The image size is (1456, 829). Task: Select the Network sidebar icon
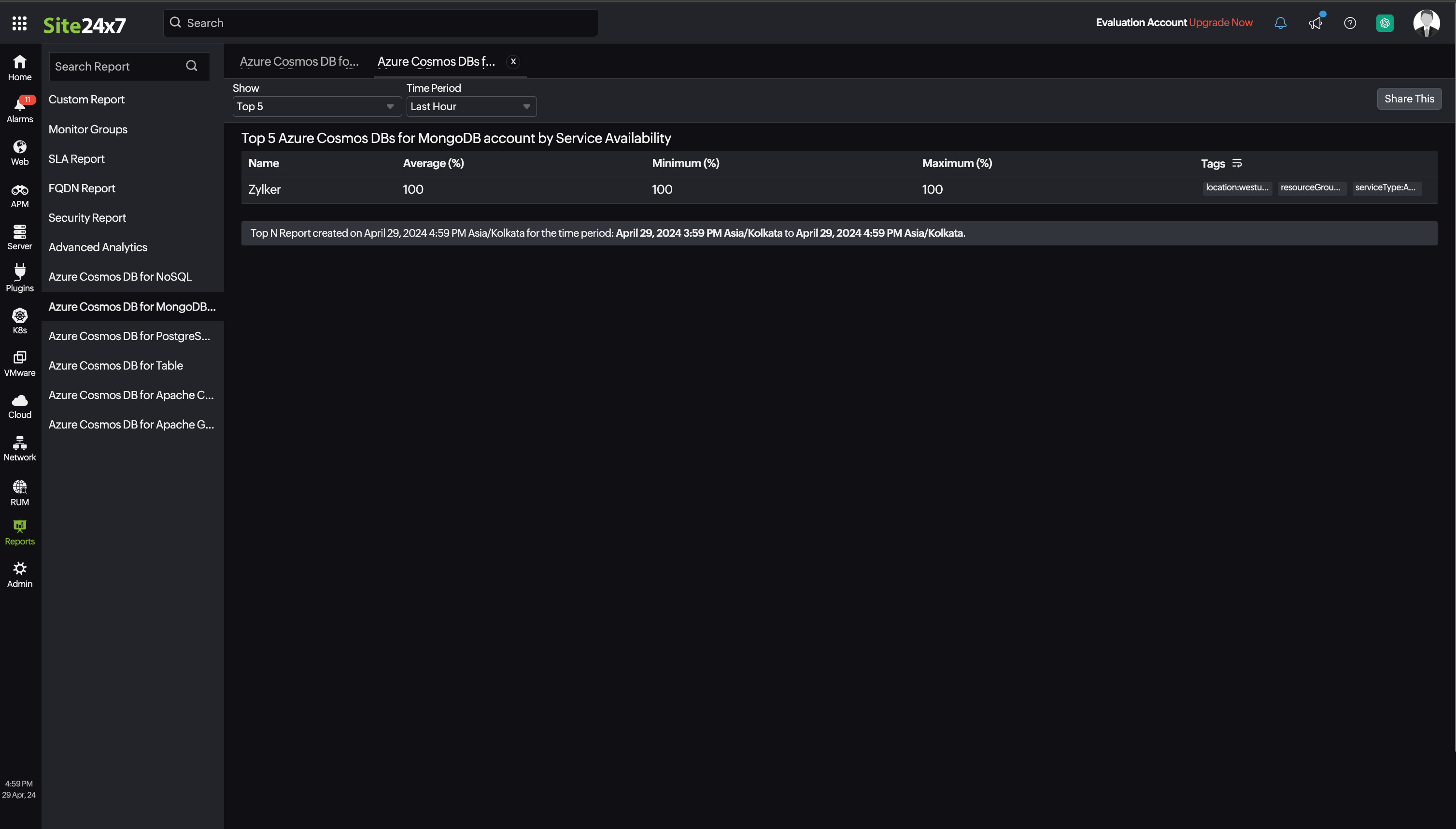(x=19, y=447)
